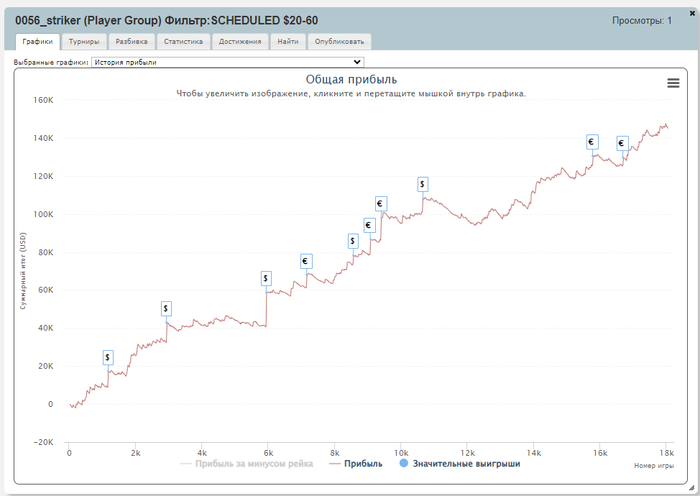Toggle the Прибыль legend series
Screen dimensions: 700x496
pos(356,464)
